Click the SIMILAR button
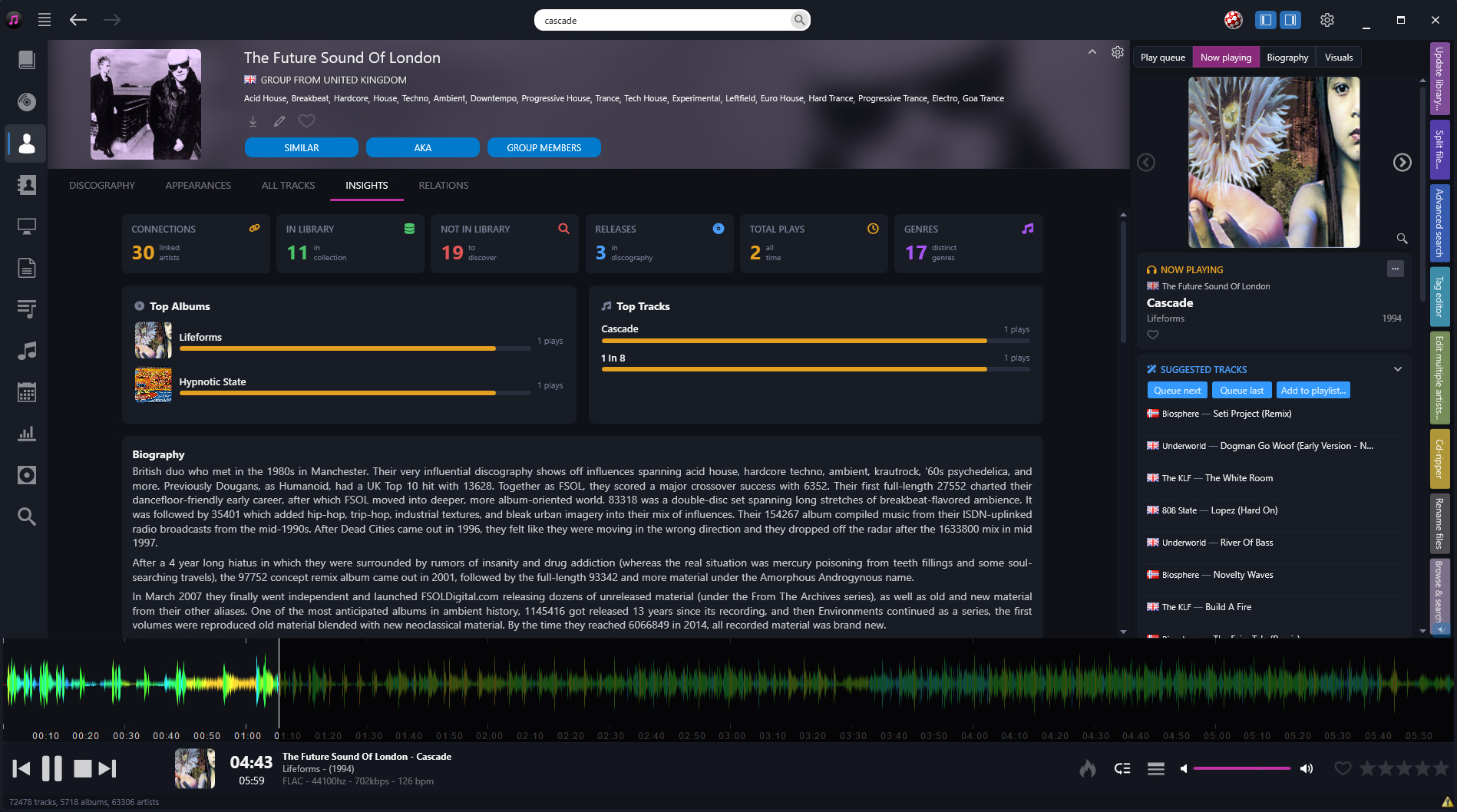The image size is (1457, 812). click(x=302, y=147)
